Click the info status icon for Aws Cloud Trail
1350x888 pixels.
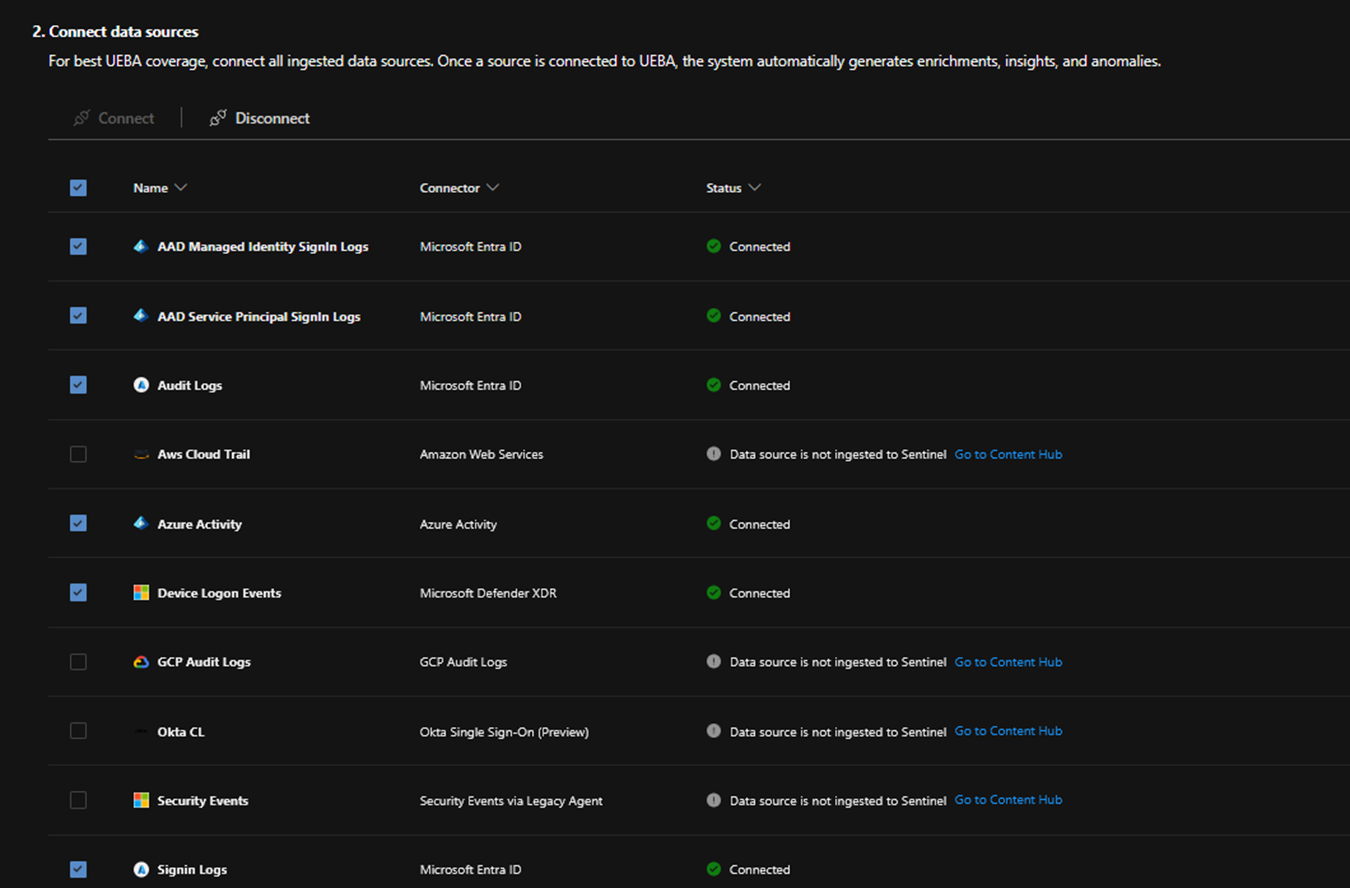714,454
